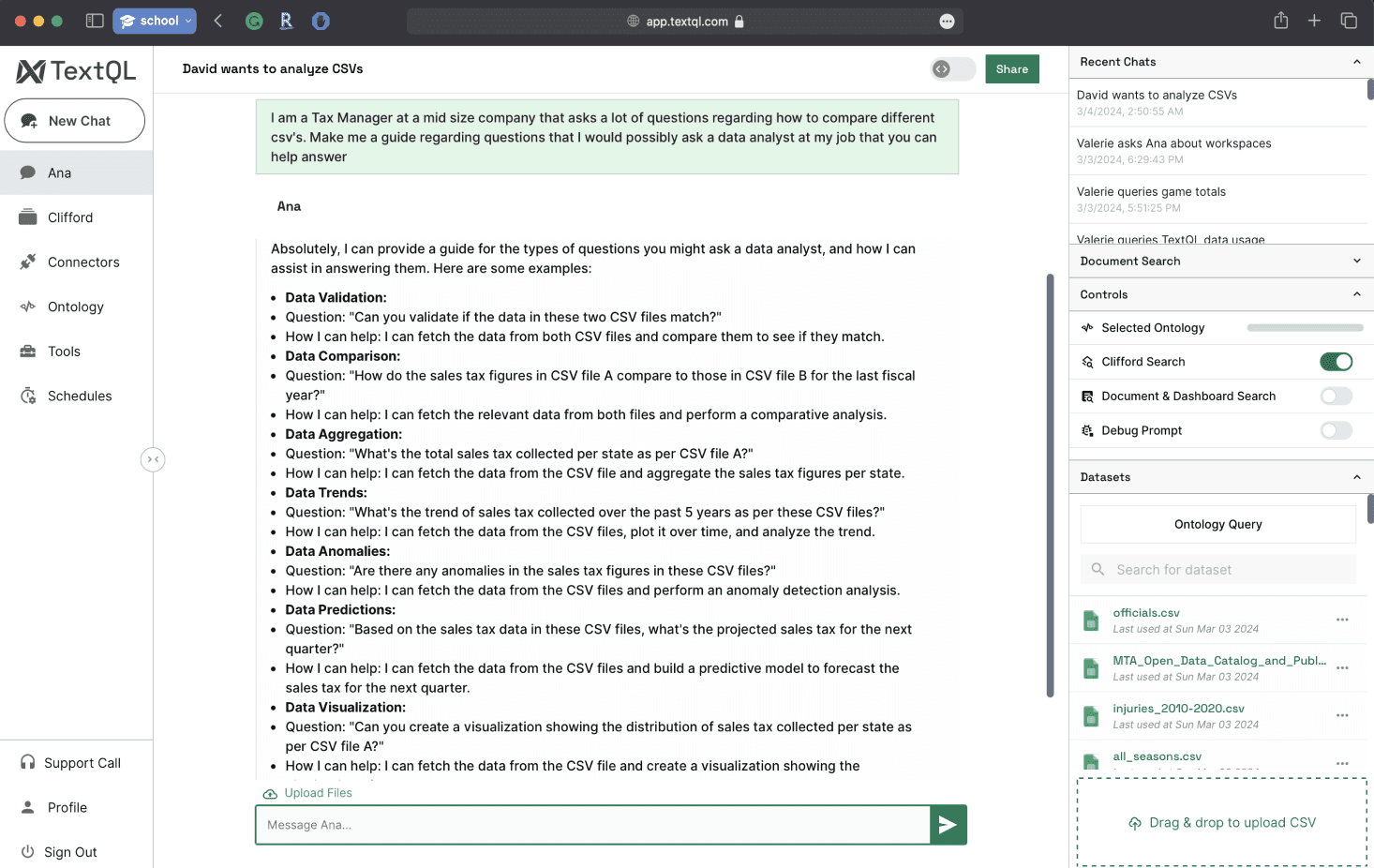
Task: Click the Message Ana input field
Action: click(x=592, y=825)
